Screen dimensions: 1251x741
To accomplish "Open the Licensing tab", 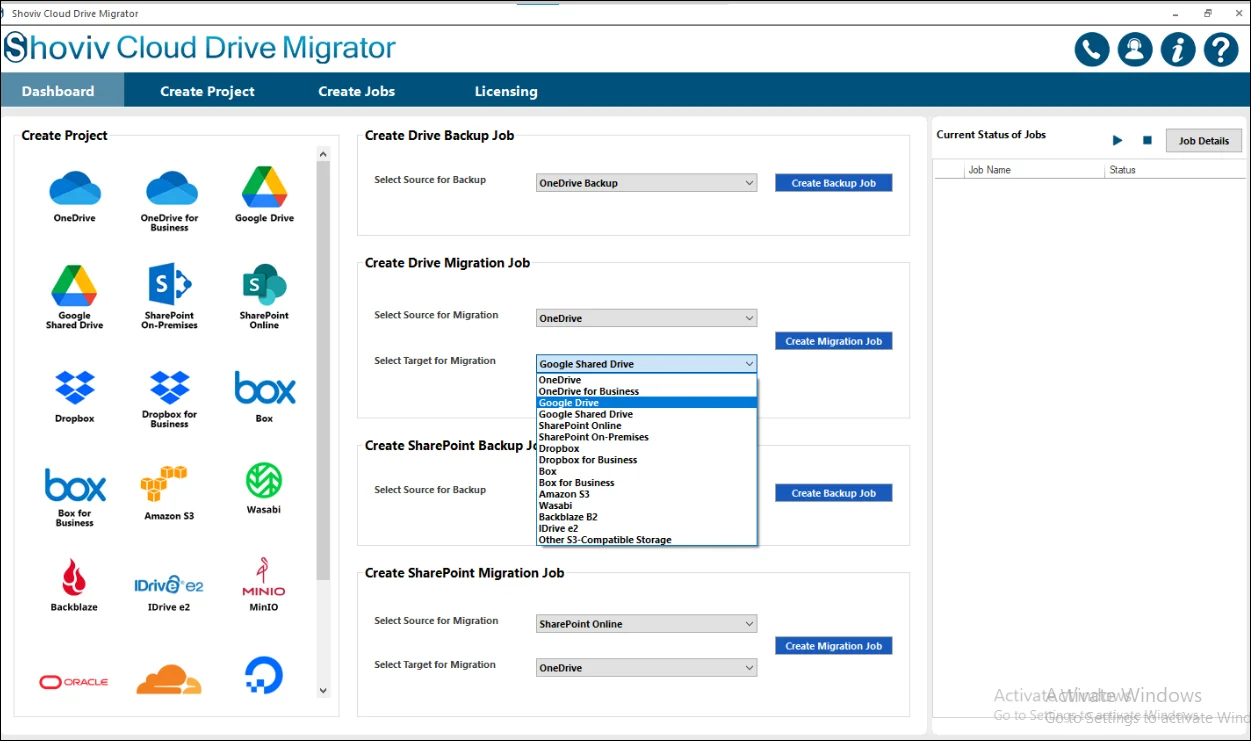I will (x=506, y=91).
